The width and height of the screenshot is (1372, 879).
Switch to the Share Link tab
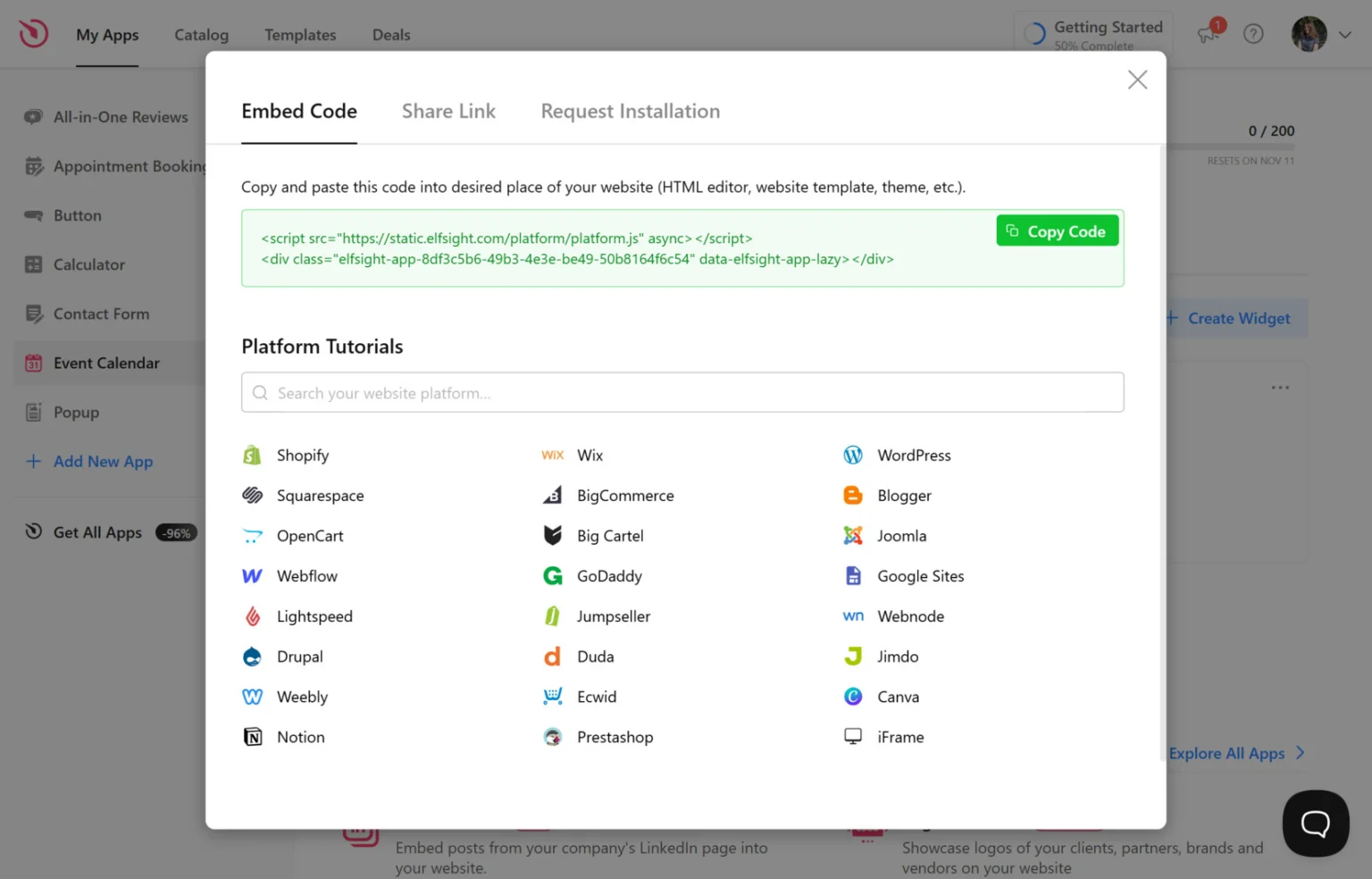[448, 112]
